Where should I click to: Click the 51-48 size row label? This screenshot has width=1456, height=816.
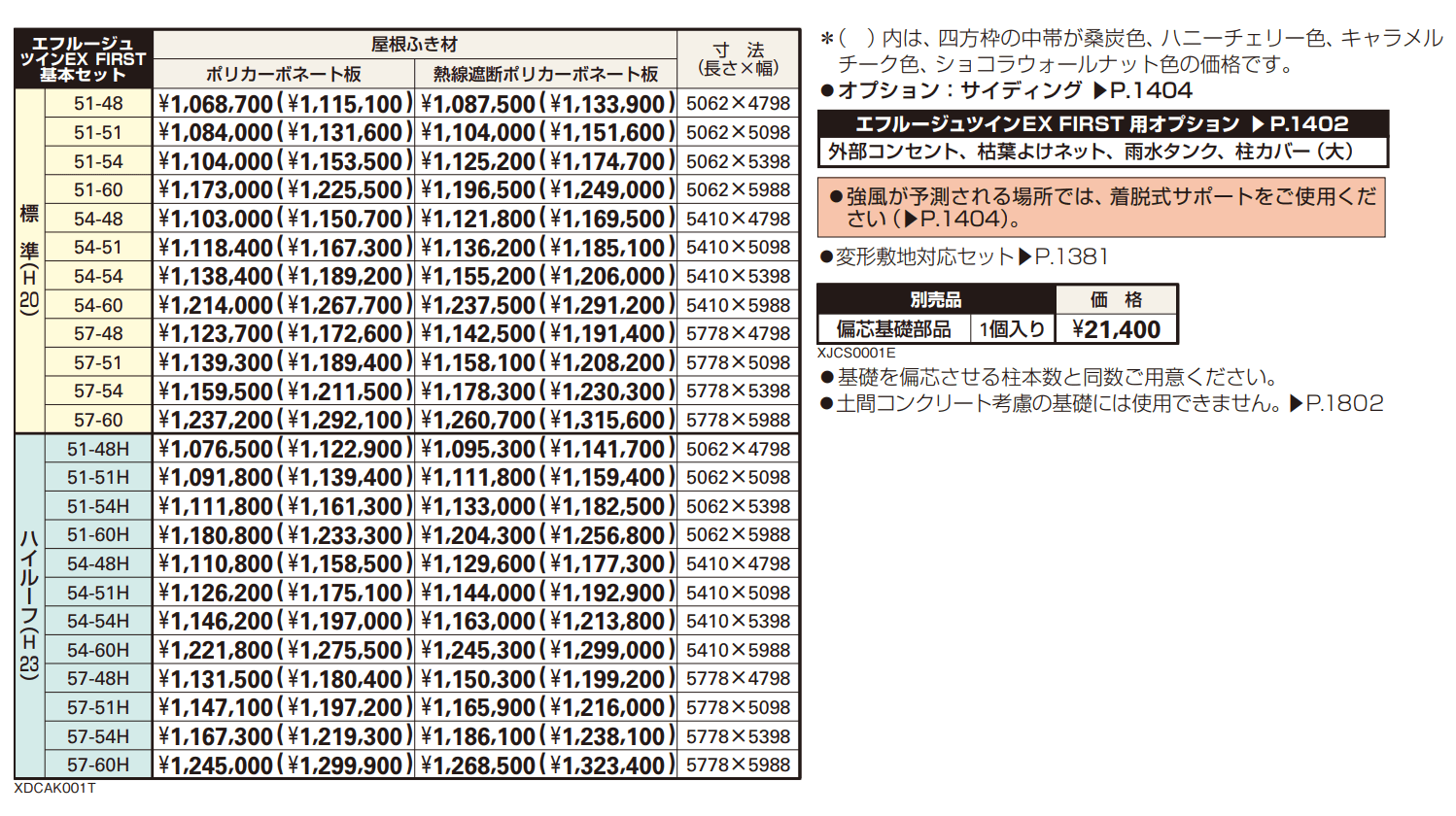tap(98, 104)
